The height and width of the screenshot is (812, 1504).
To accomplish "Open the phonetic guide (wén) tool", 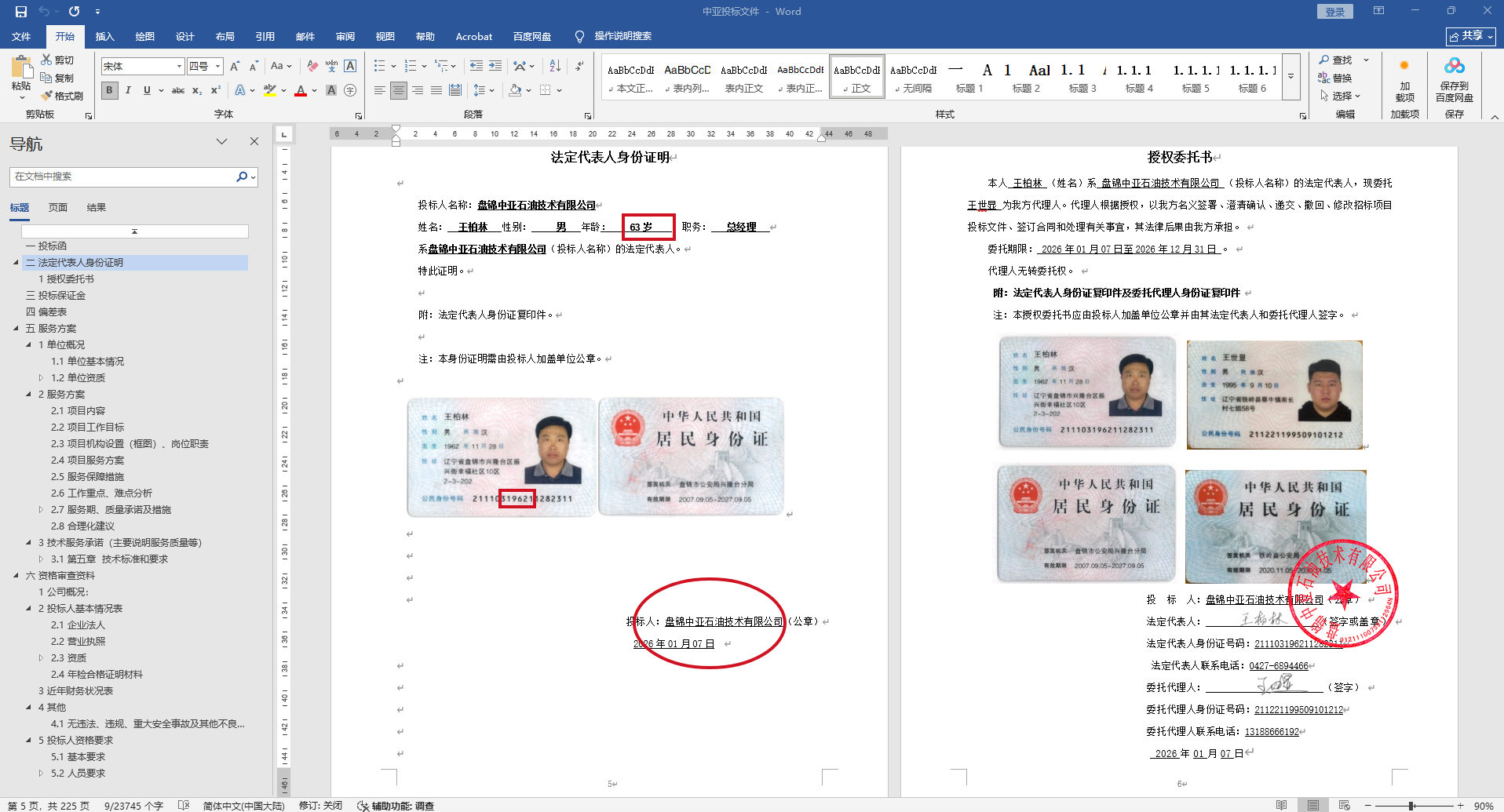I will [x=331, y=66].
